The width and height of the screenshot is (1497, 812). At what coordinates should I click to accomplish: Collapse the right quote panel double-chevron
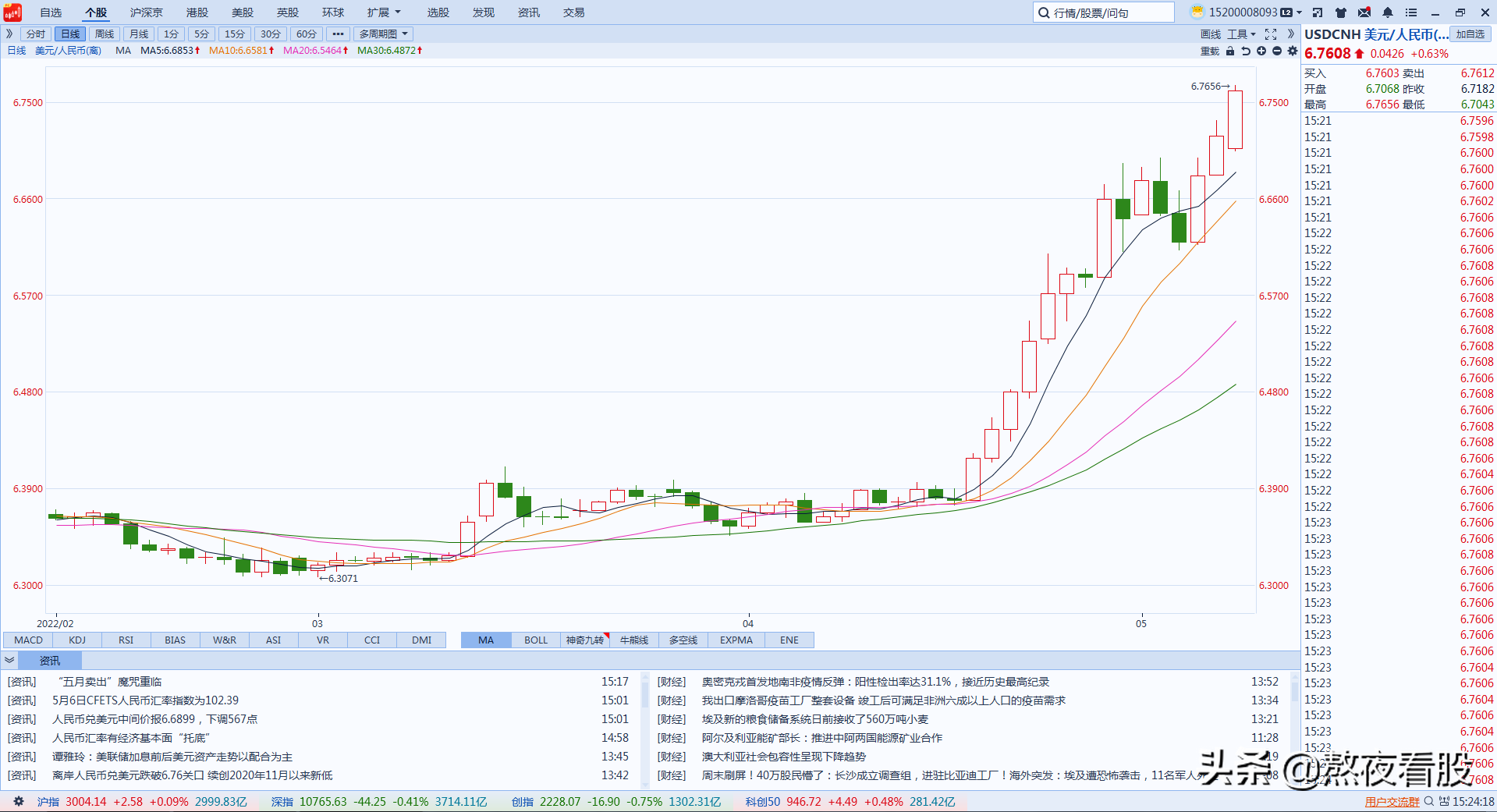tap(1291, 34)
